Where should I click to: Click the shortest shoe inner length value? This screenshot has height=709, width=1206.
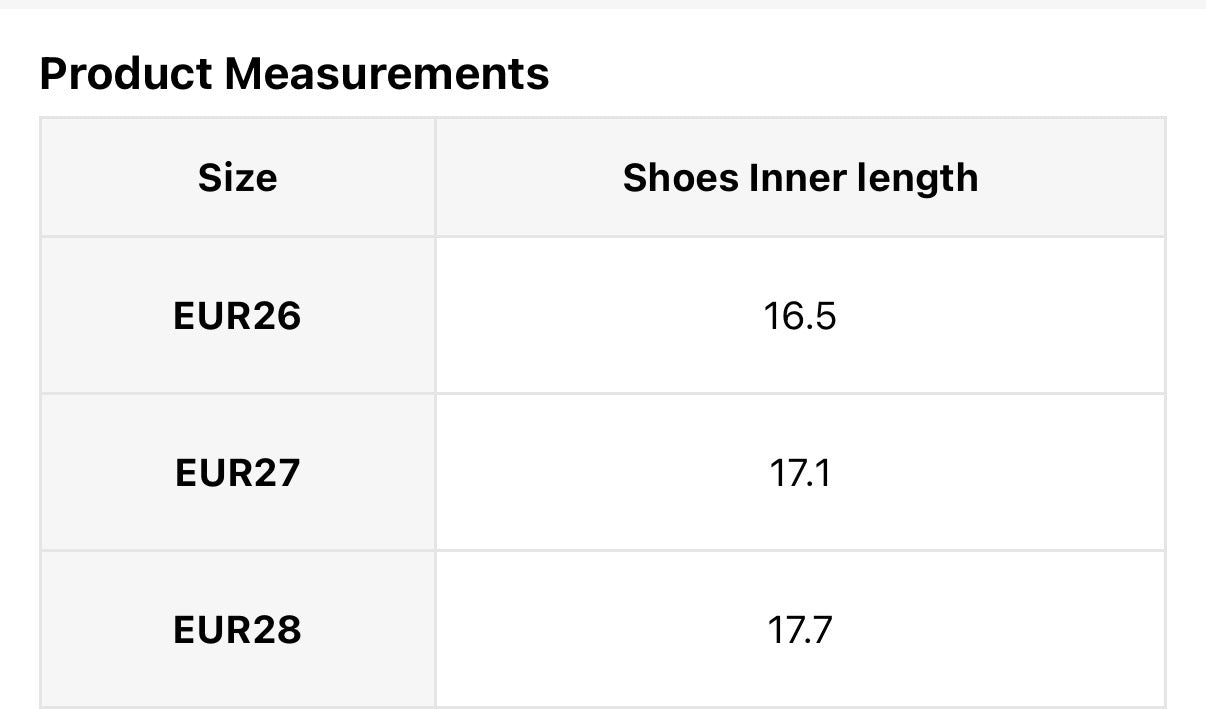pos(800,316)
